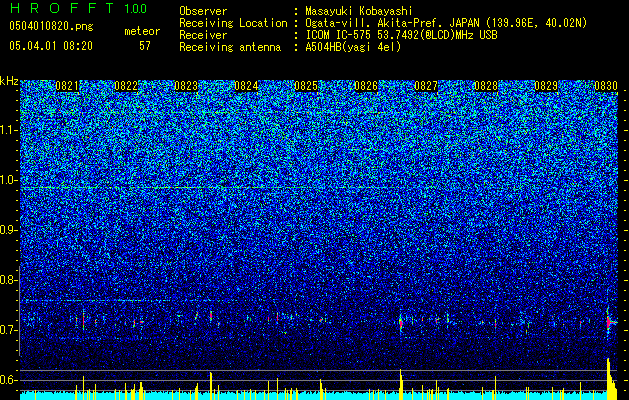Click the strong meteor echo near 0830

[610, 321]
